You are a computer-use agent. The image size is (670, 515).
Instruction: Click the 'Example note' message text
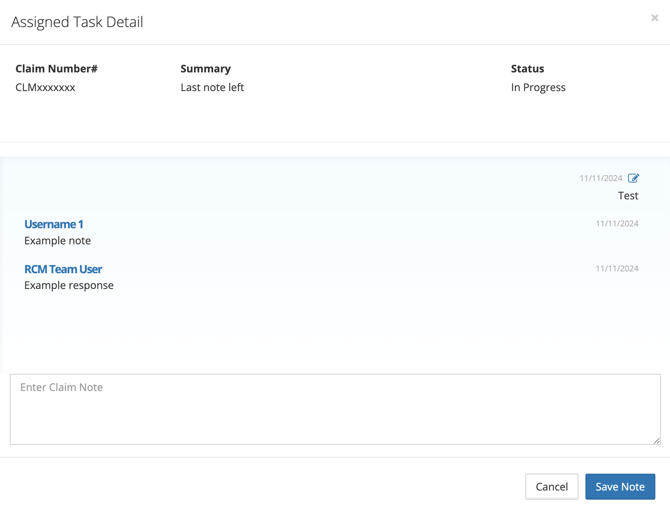(57, 241)
